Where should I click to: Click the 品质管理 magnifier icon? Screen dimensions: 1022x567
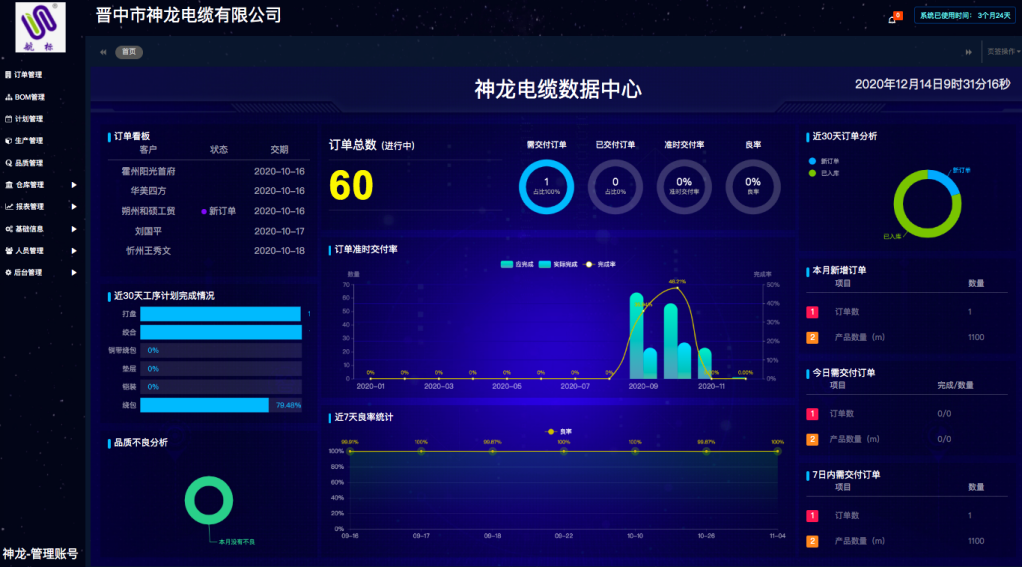point(8,163)
